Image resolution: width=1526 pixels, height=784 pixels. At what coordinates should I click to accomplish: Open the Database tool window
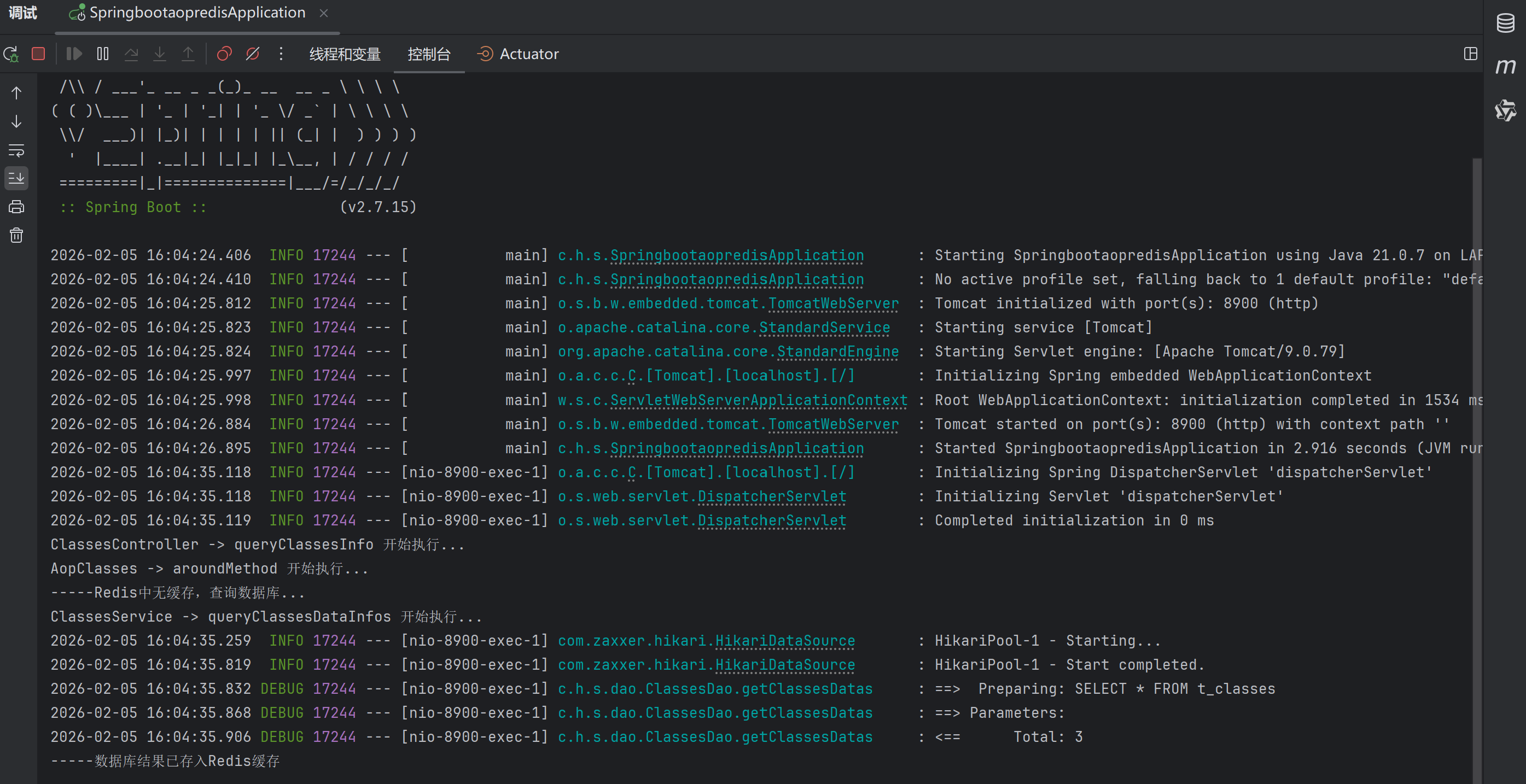coord(1505,23)
